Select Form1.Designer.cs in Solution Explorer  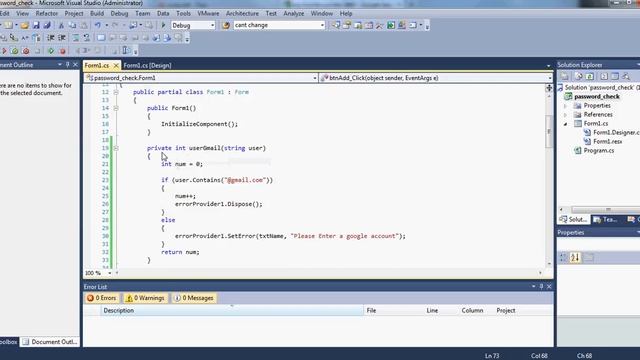click(x=616, y=133)
